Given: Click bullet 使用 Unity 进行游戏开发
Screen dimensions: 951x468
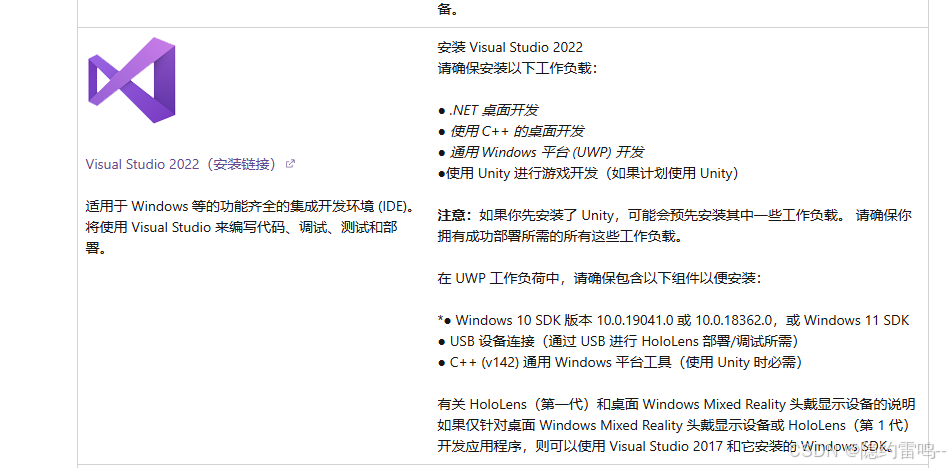Looking at the screenshot, I should click(588, 173).
